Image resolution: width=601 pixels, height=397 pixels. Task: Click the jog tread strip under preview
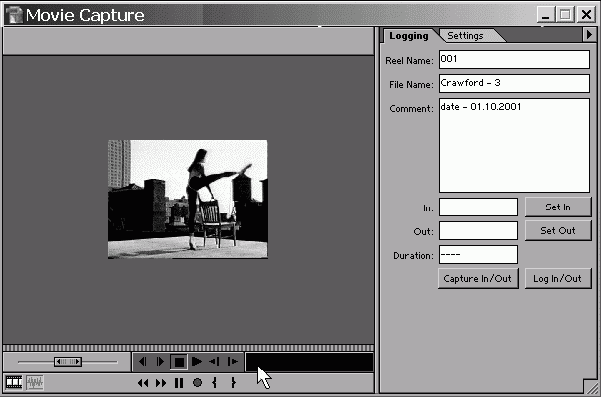pyautogui.click(x=188, y=348)
